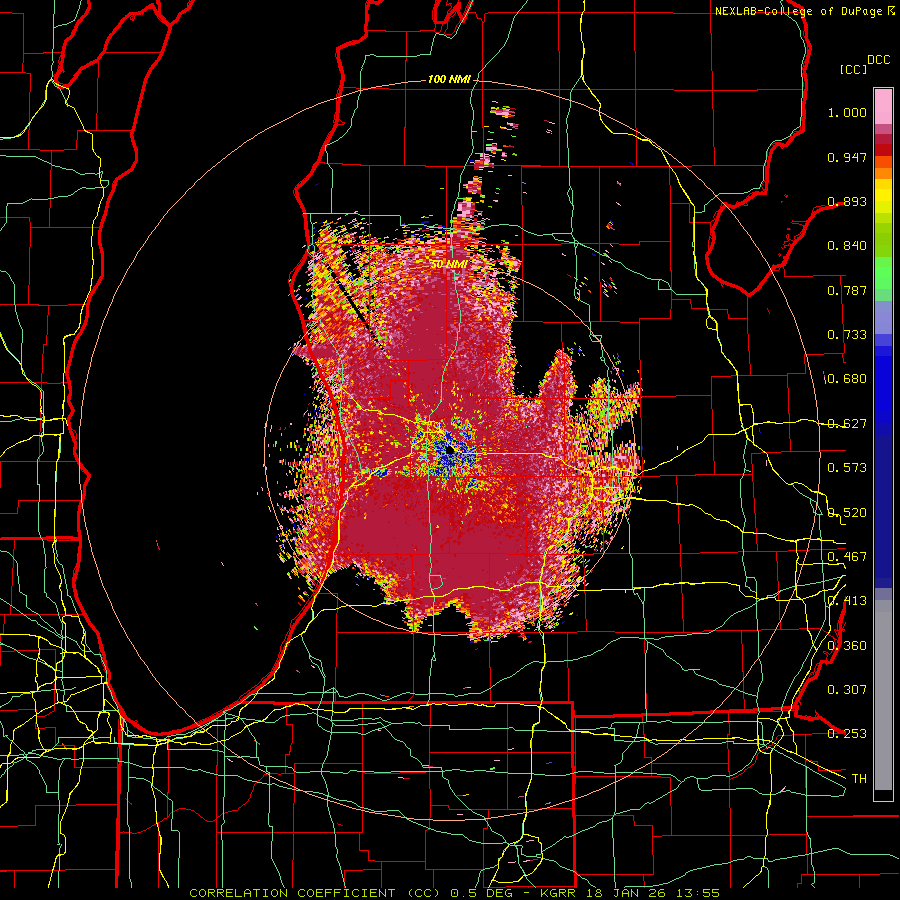Pick the light pink segment atop color bar
The height and width of the screenshot is (900, 900).
pyautogui.click(x=883, y=107)
